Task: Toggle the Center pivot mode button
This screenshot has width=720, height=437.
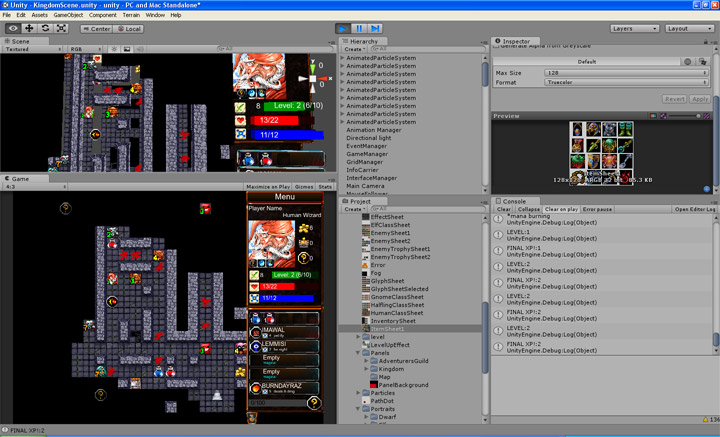Action: [96, 28]
